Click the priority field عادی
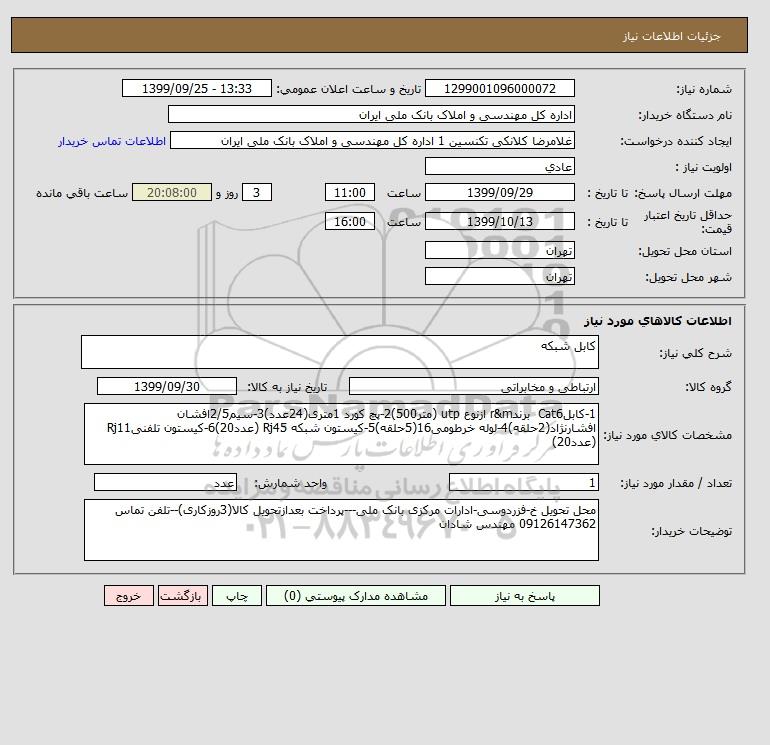The image size is (770, 745). coord(499,166)
